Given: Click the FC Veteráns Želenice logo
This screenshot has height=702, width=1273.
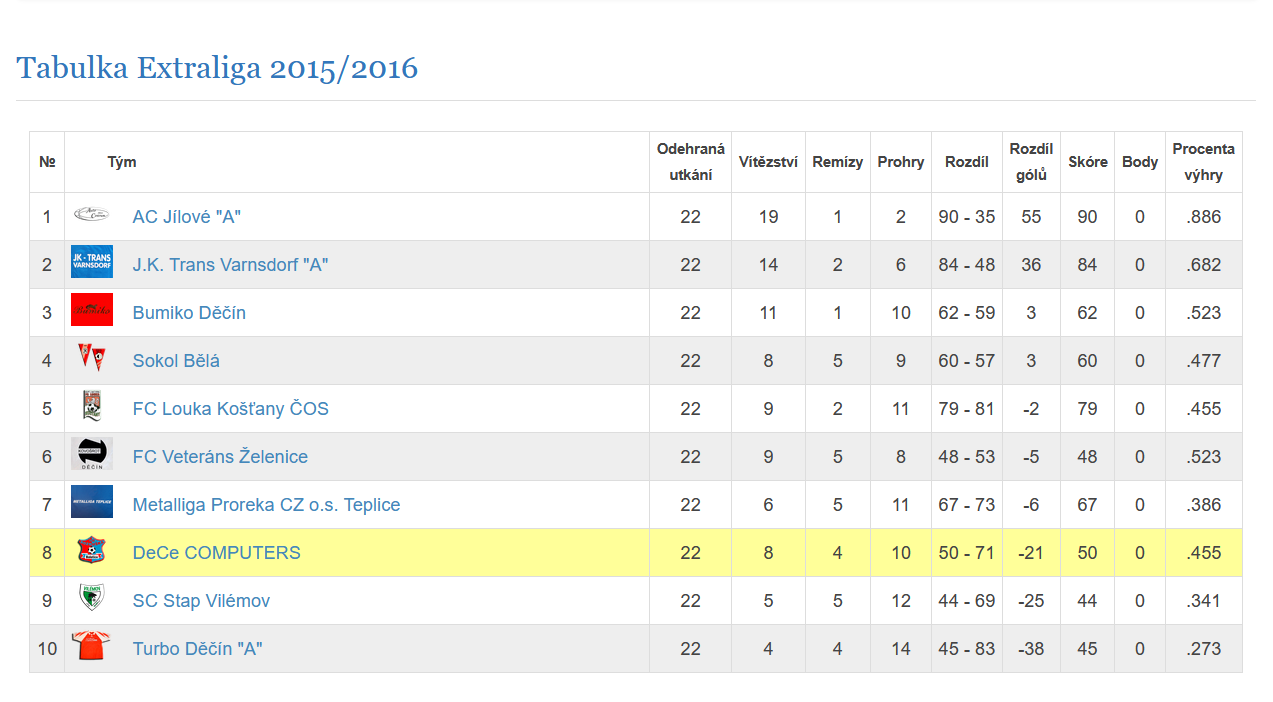Looking at the screenshot, I should coord(91,455).
